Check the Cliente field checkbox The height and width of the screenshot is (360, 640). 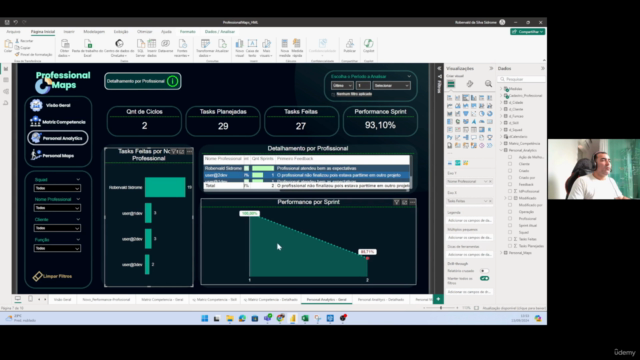click(x=510, y=164)
